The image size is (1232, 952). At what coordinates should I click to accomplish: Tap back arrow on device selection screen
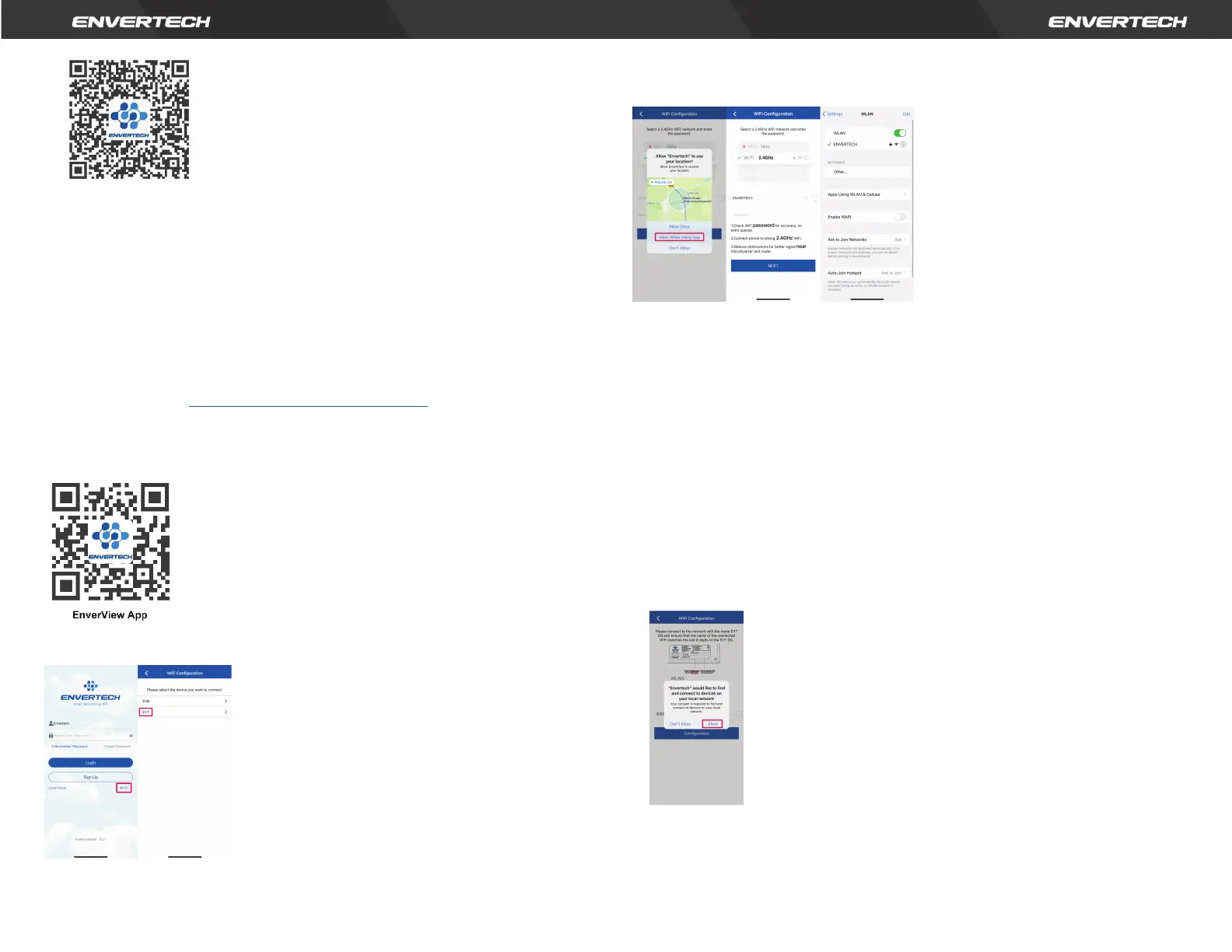(x=146, y=673)
